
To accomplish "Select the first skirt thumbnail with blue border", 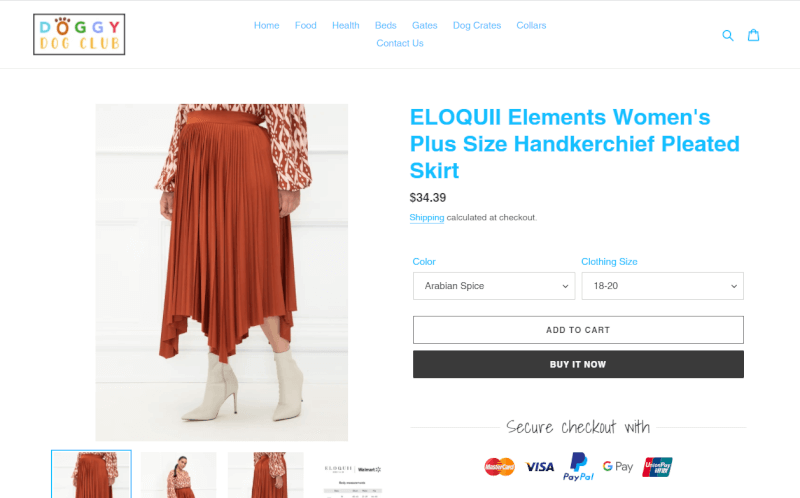I will click(91, 475).
